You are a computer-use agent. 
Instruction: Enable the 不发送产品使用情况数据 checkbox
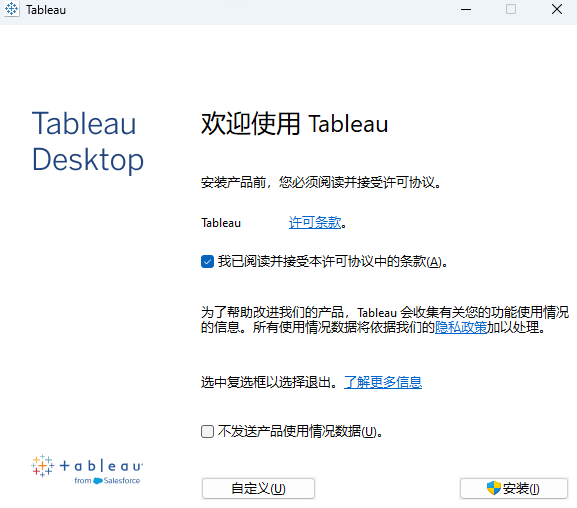coord(207,431)
